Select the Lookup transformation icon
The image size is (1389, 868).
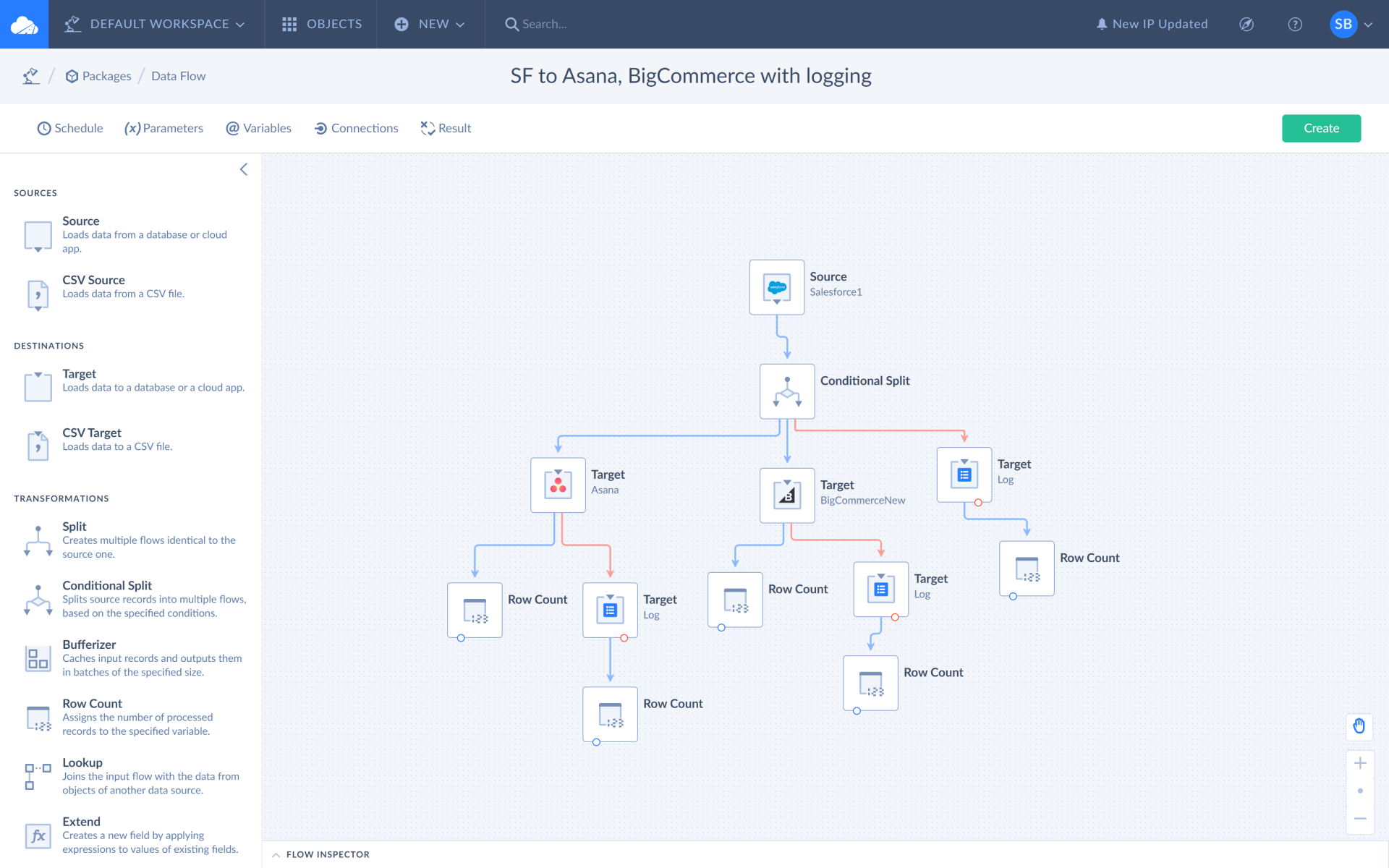[38, 775]
